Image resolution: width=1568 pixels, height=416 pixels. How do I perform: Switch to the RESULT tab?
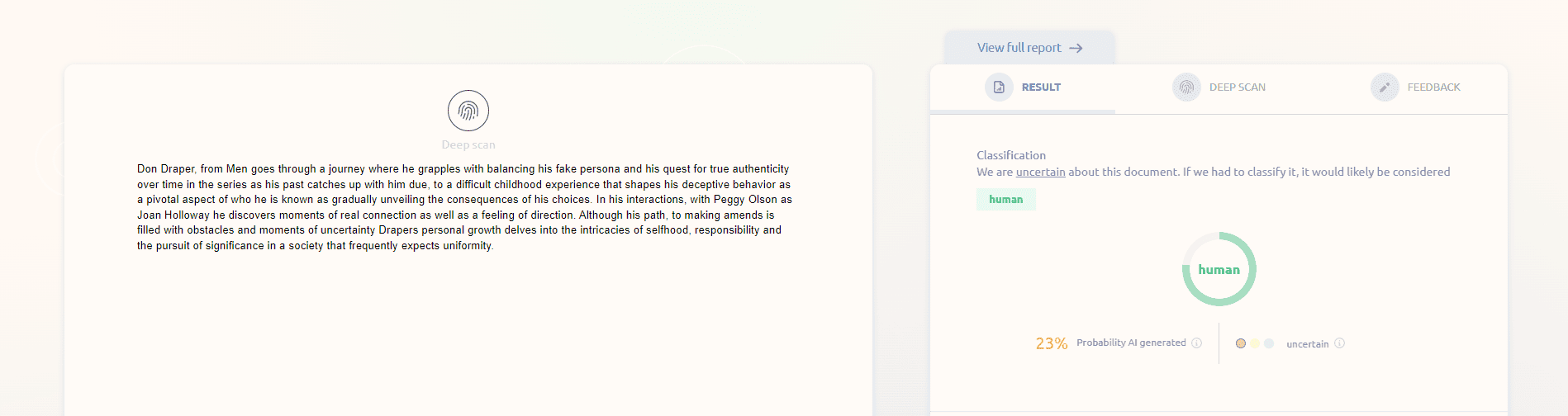(1023, 87)
